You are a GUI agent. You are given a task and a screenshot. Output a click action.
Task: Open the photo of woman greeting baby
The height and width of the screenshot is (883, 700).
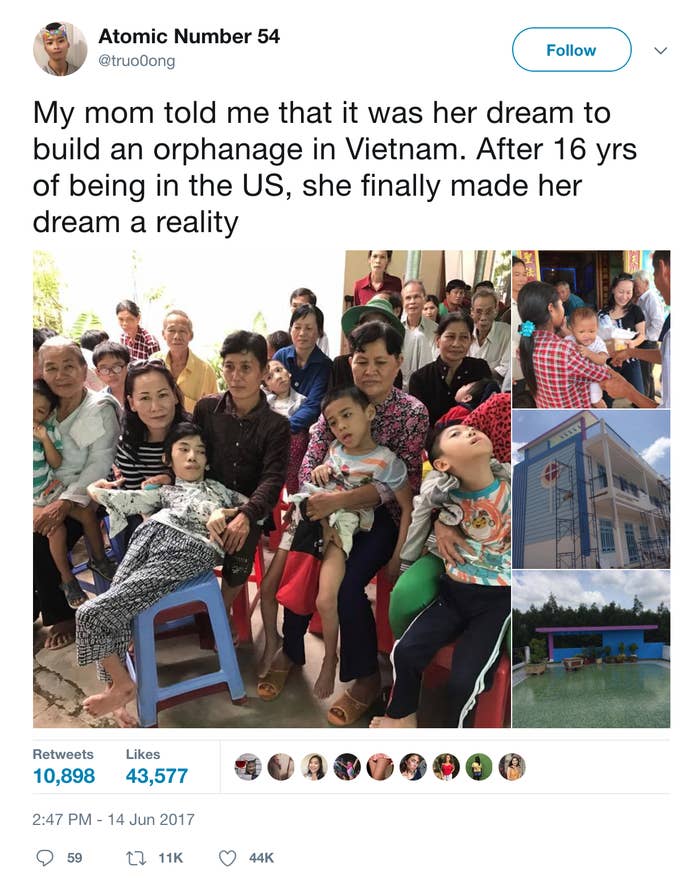coord(591,329)
